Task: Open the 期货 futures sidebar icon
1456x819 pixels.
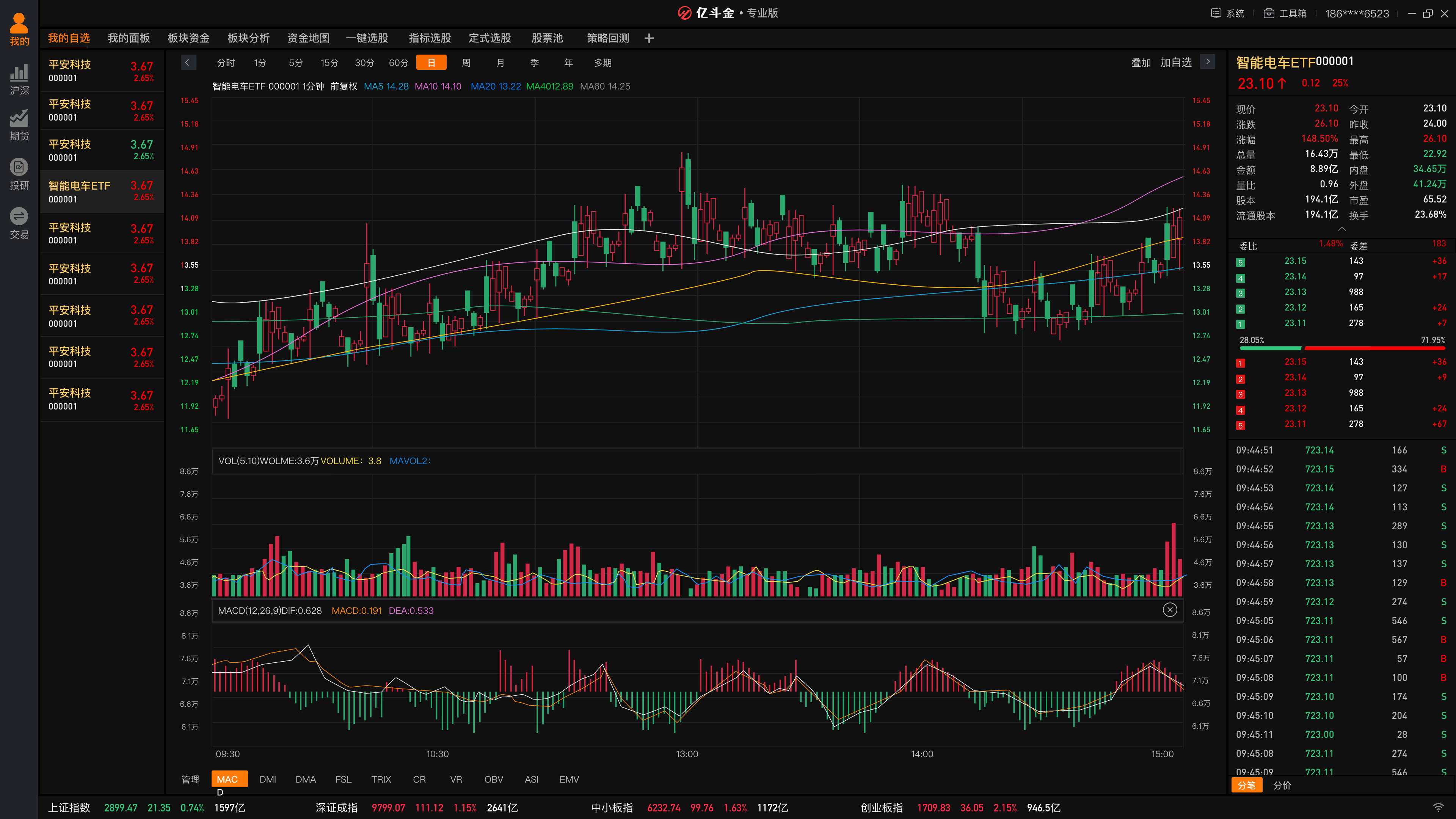Action: 19,126
